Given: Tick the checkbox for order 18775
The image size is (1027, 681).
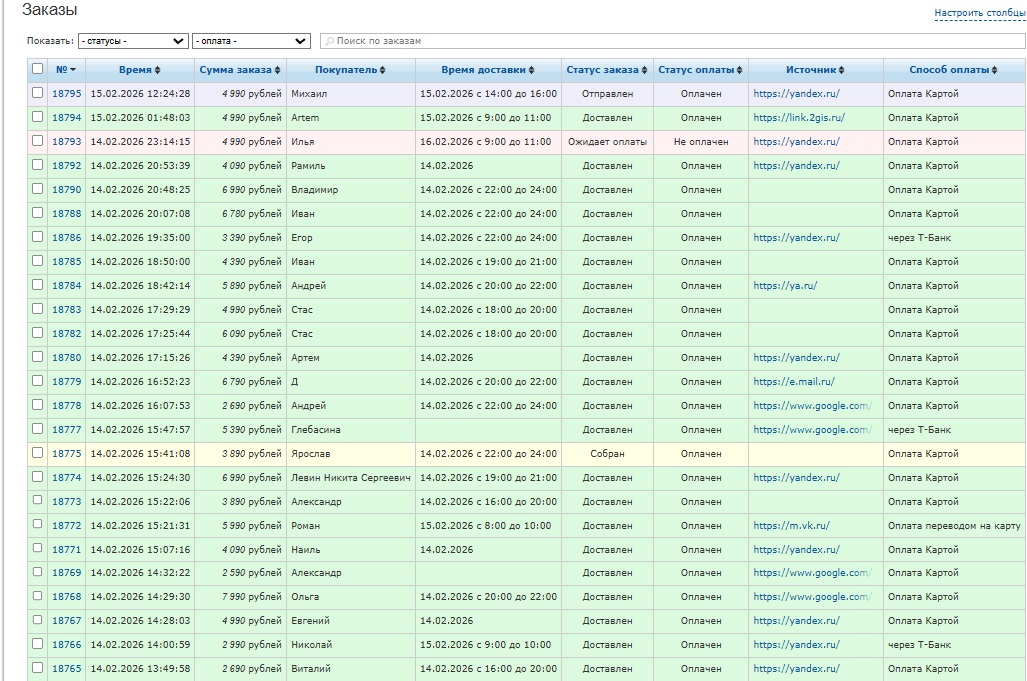Looking at the screenshot, I should click(x=38, y=453).
